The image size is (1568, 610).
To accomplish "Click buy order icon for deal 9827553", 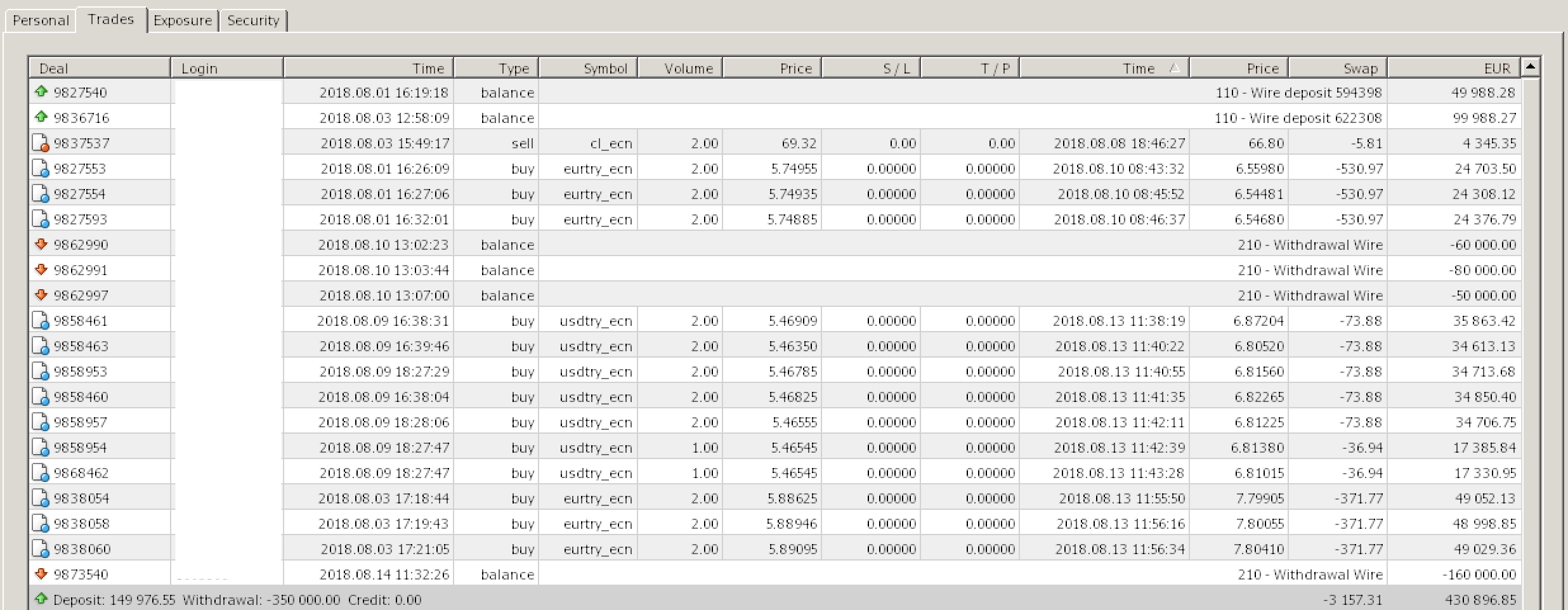I will (41, 169).
